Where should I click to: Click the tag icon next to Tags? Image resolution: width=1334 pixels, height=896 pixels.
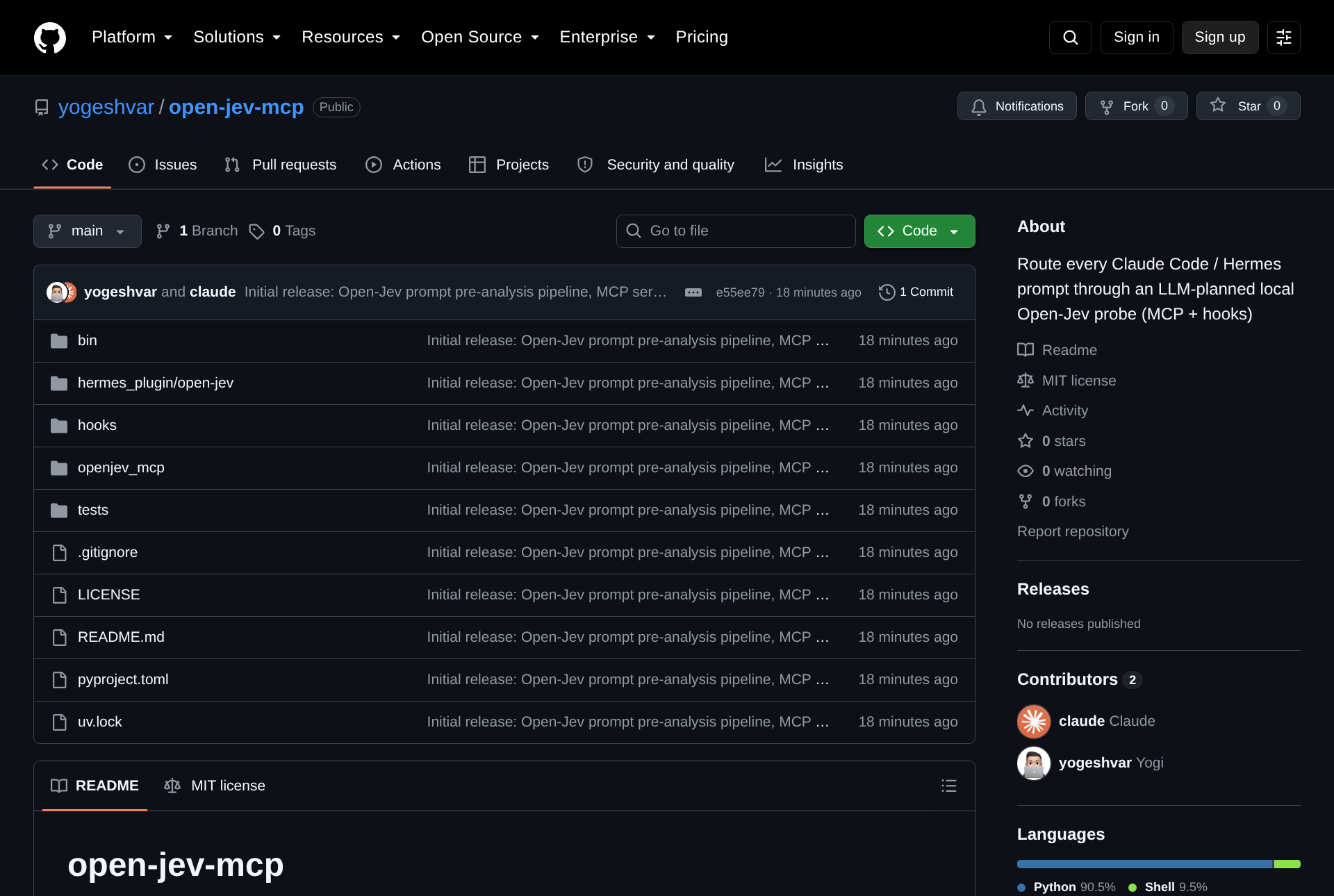(257, 231)
